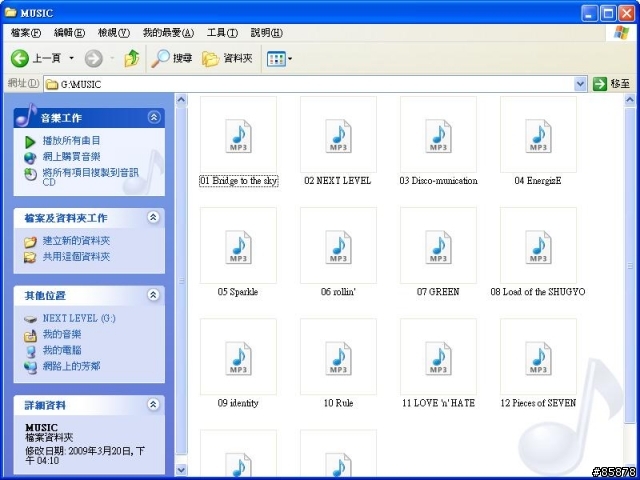Open the 工具(T) menu
The image size is (640, 480).
click(x=222, y=33)
